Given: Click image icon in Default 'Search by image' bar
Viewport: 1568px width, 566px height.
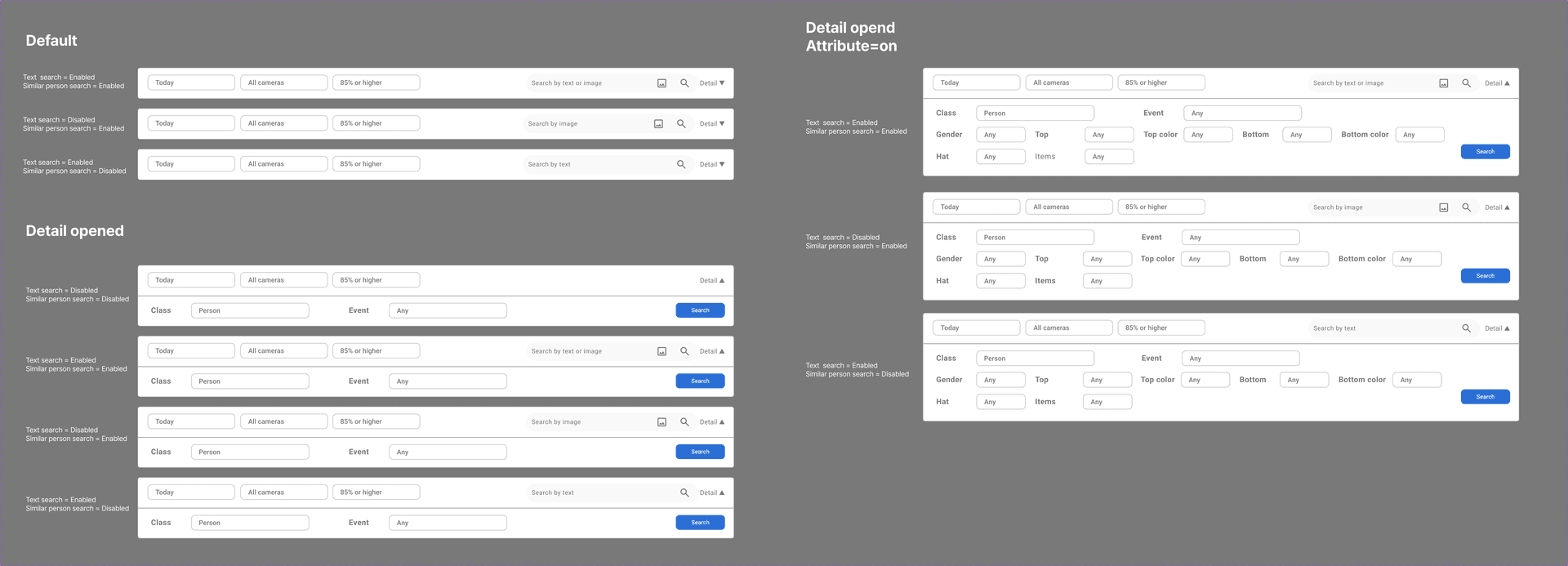Looking at the screenshot, I should coord(658,124).
